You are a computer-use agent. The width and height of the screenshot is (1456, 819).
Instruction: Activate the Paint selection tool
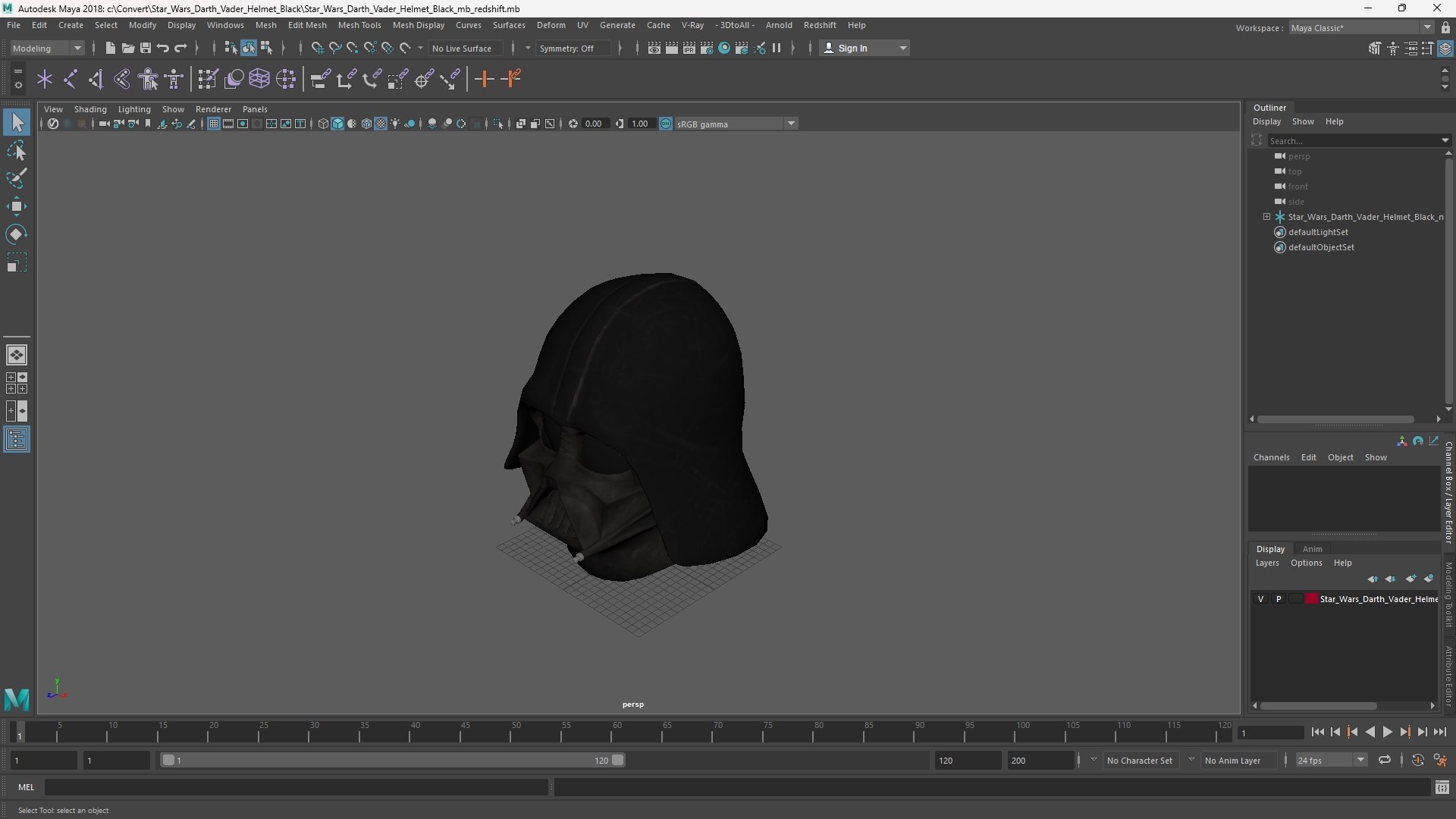tap(17, 178)
